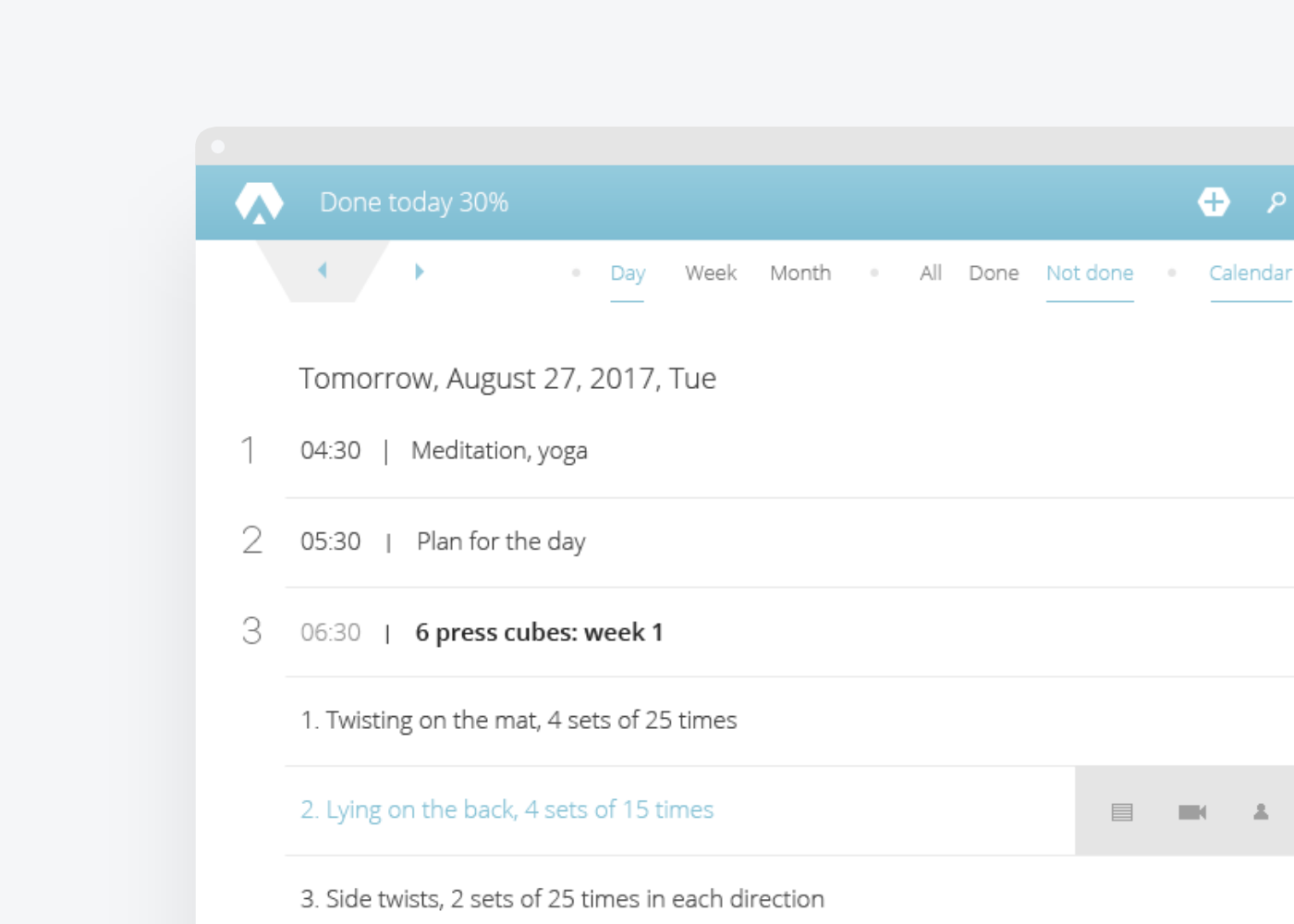Open notes icon for Lying on back
Screen dimensions: 1294x924
[x=1122, y=812]
